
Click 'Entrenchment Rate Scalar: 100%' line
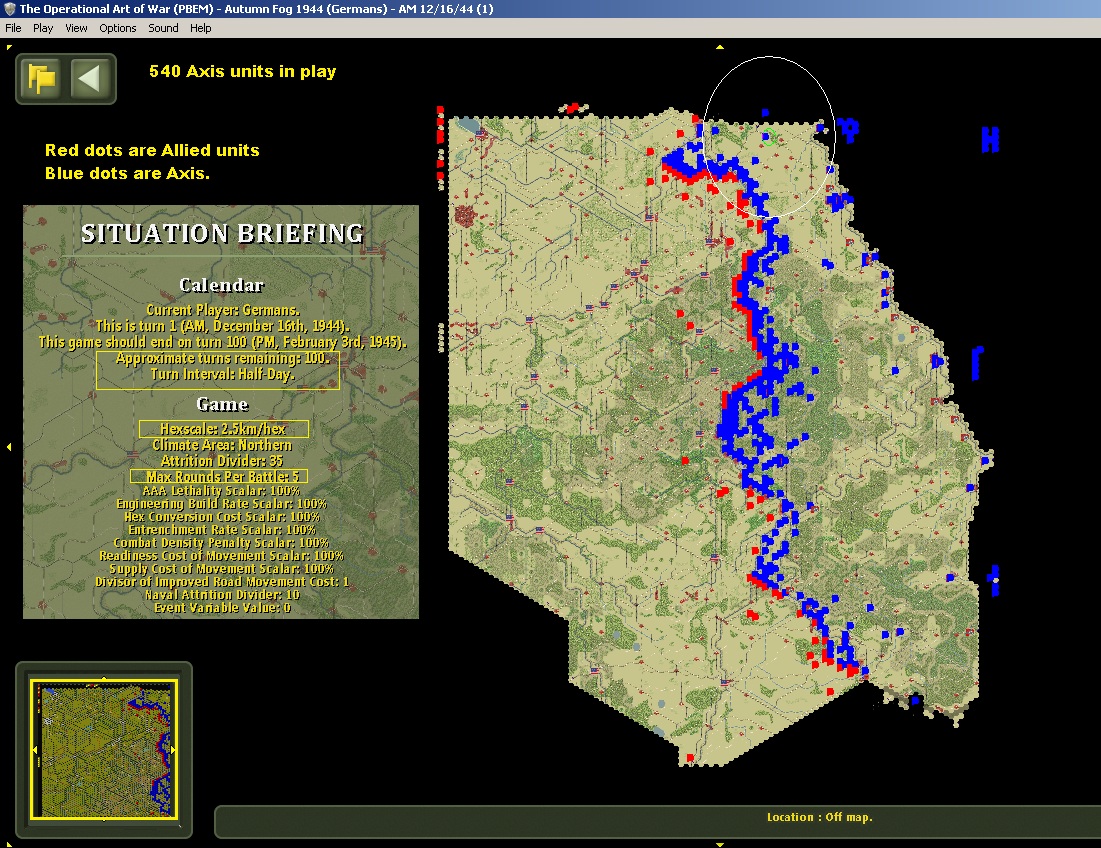click(222, 530)
